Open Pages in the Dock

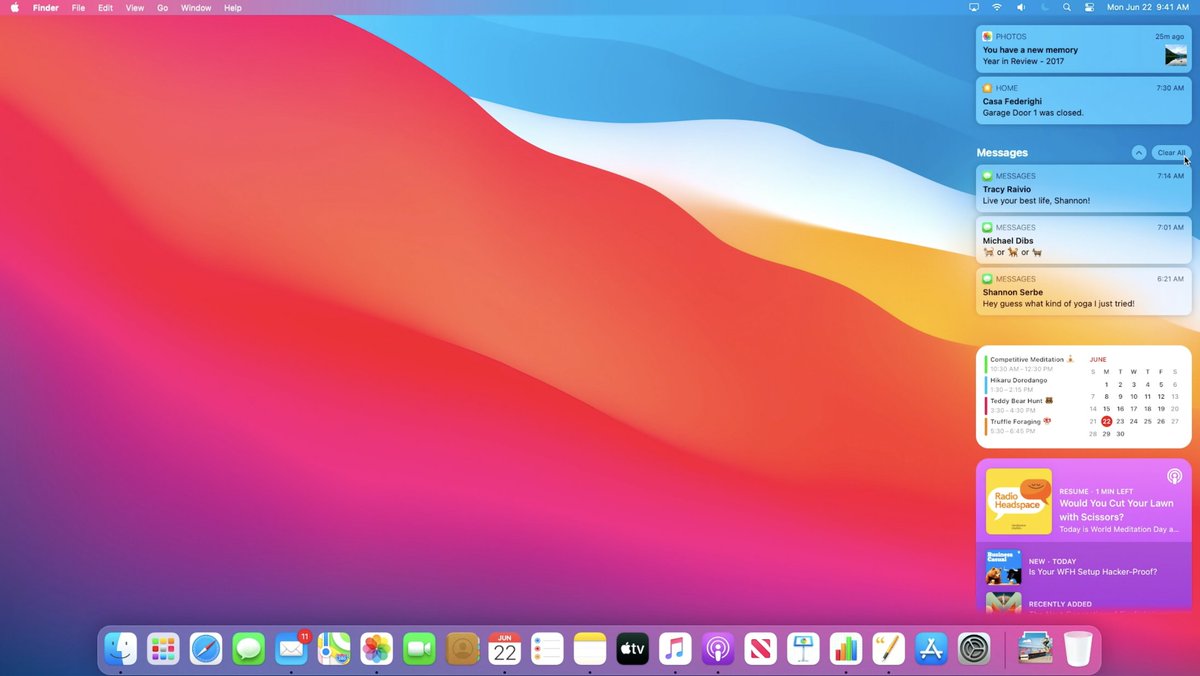click(x=888, y=649)
